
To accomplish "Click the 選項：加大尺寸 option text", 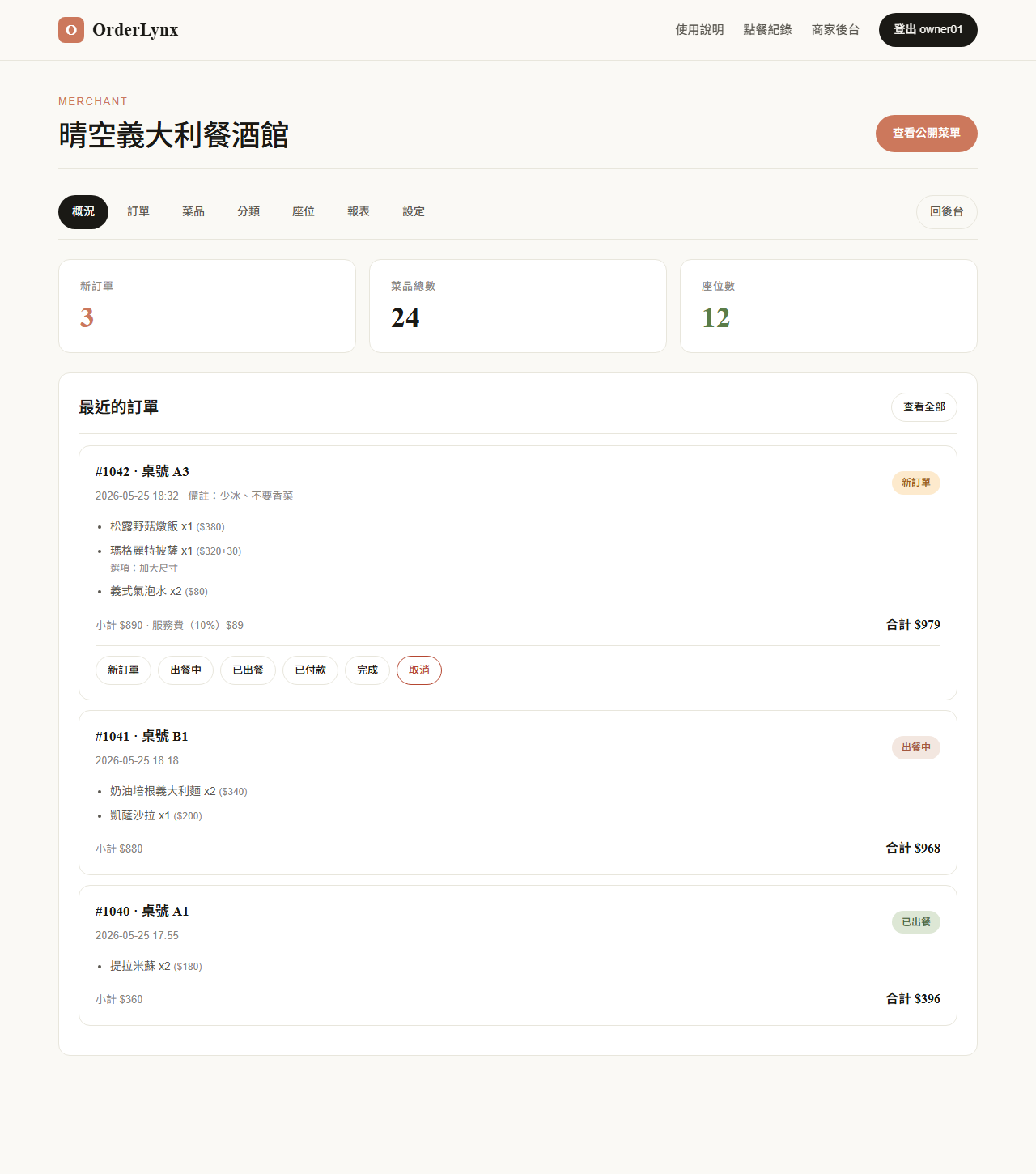I will [144, 568].
